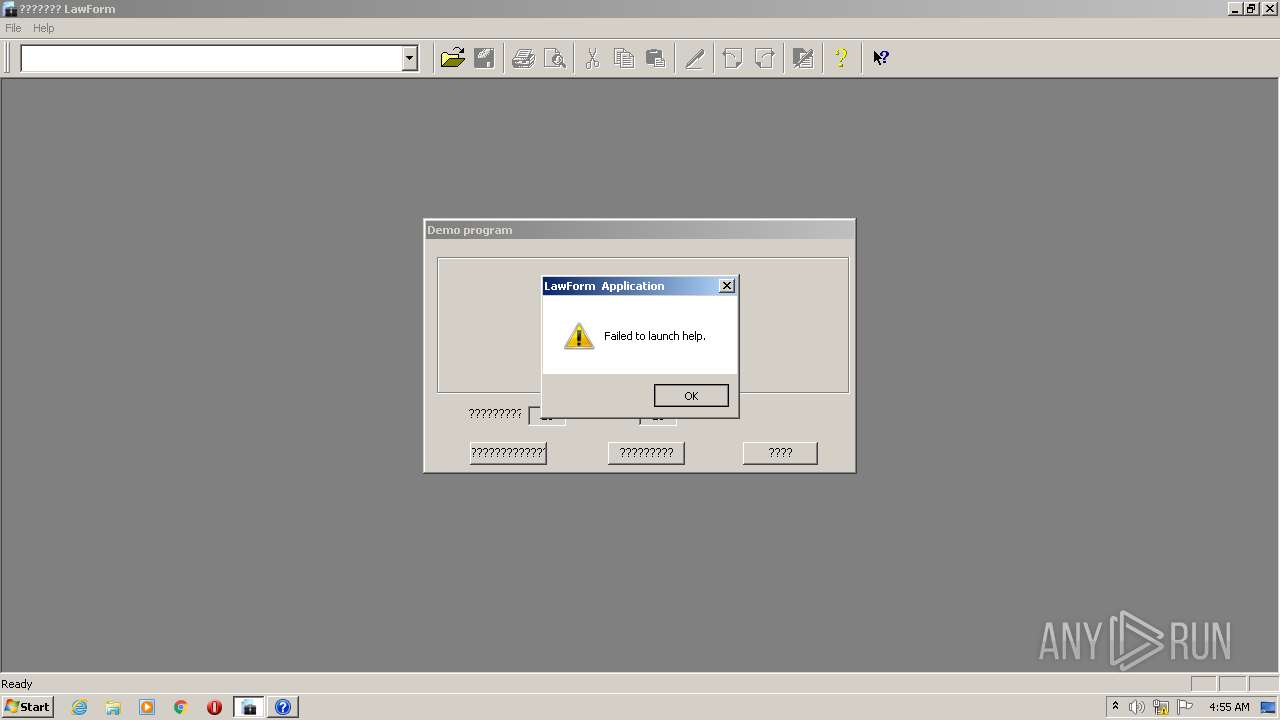Click the Save disk toolbar icon

(484, 58)
